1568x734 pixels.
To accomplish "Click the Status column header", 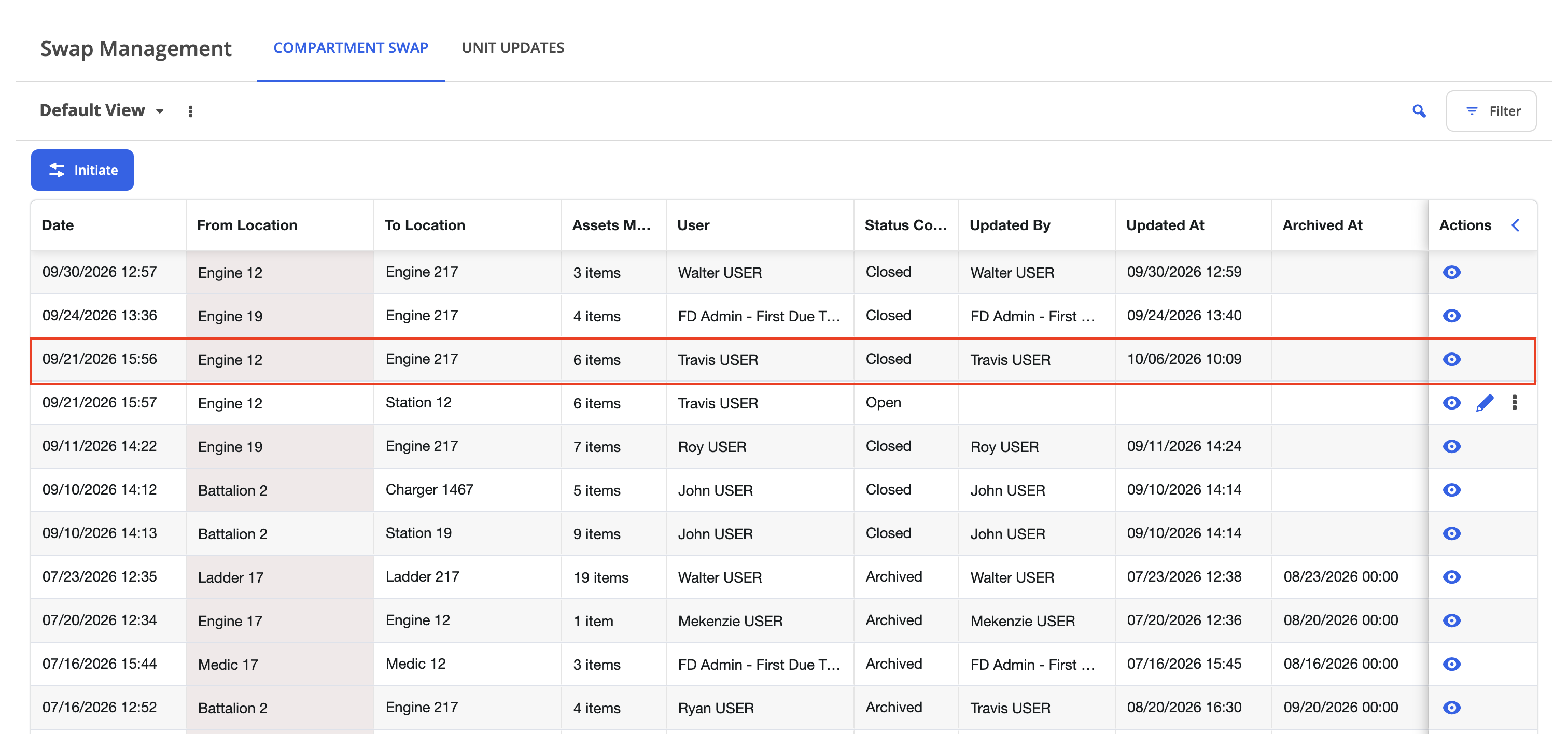I will pyautogui.click(x=906, y=225).
